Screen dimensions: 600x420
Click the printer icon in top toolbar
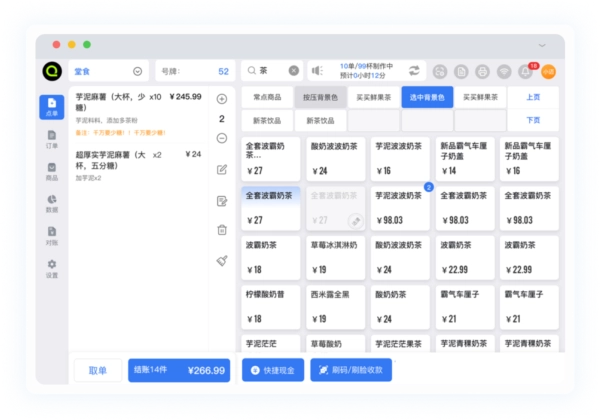tap(483, 71)
